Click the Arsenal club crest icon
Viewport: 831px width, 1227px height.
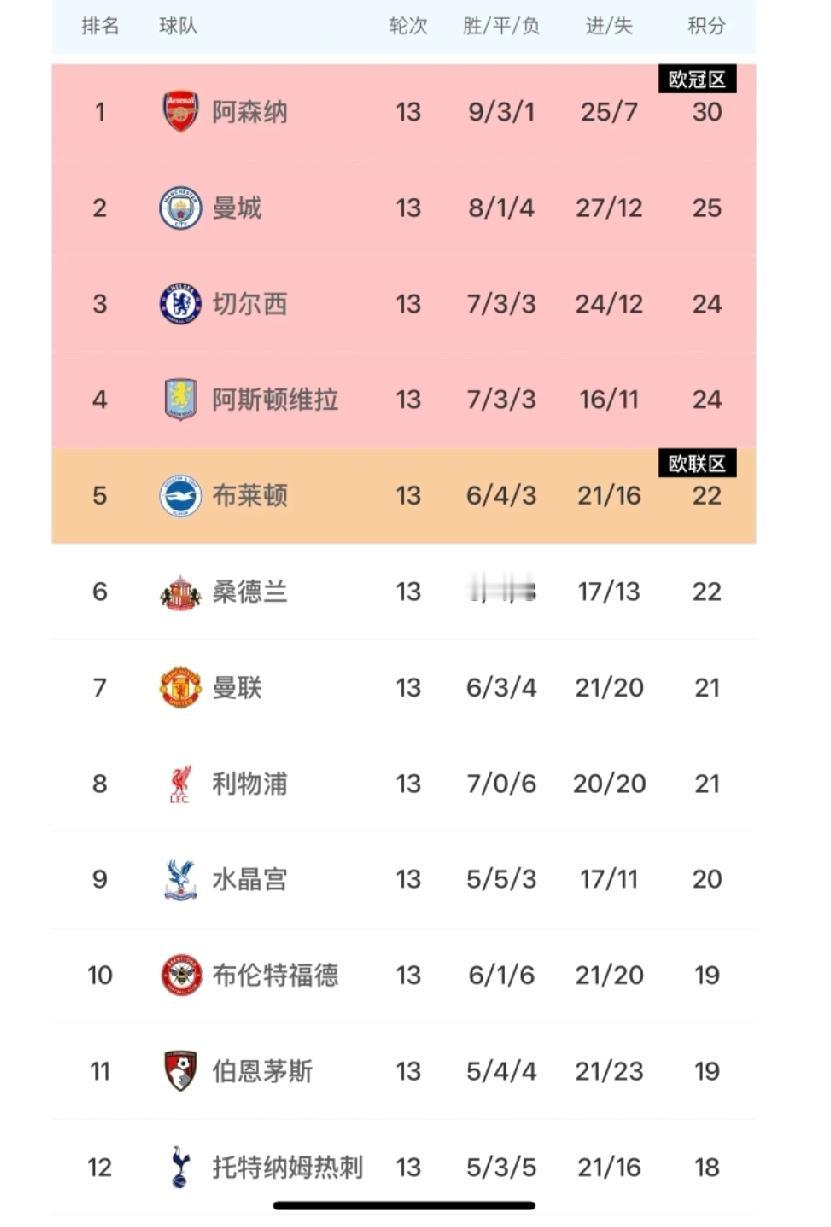tap(181, 112)
